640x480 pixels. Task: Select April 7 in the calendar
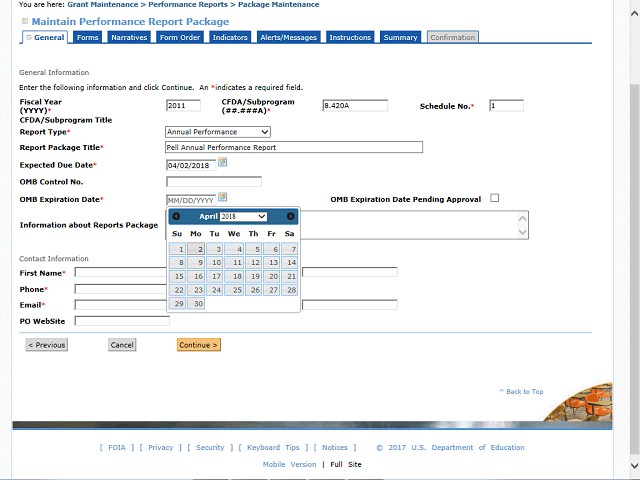[x=289, y=249]
